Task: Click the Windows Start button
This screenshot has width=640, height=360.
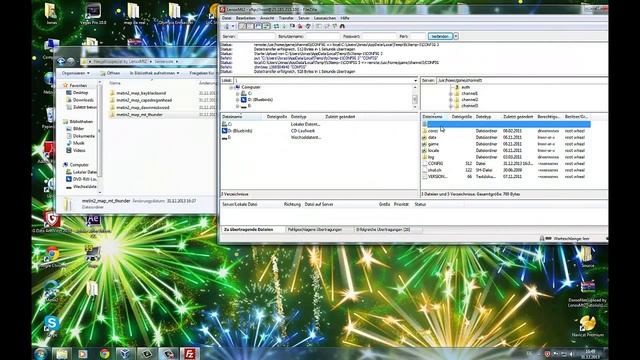Action: pos(40,353)
